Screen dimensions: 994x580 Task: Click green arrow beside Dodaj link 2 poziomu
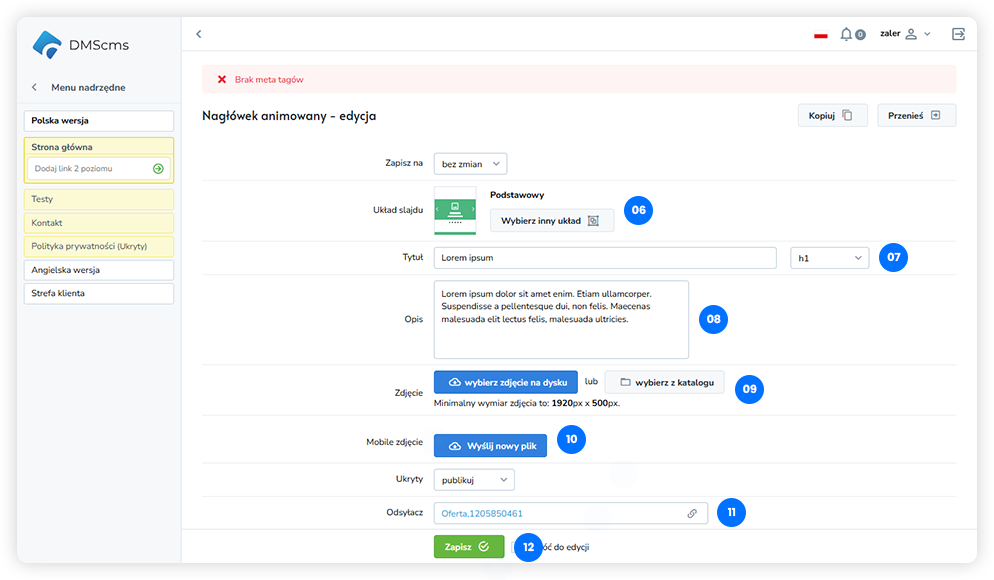pos(158,169)
